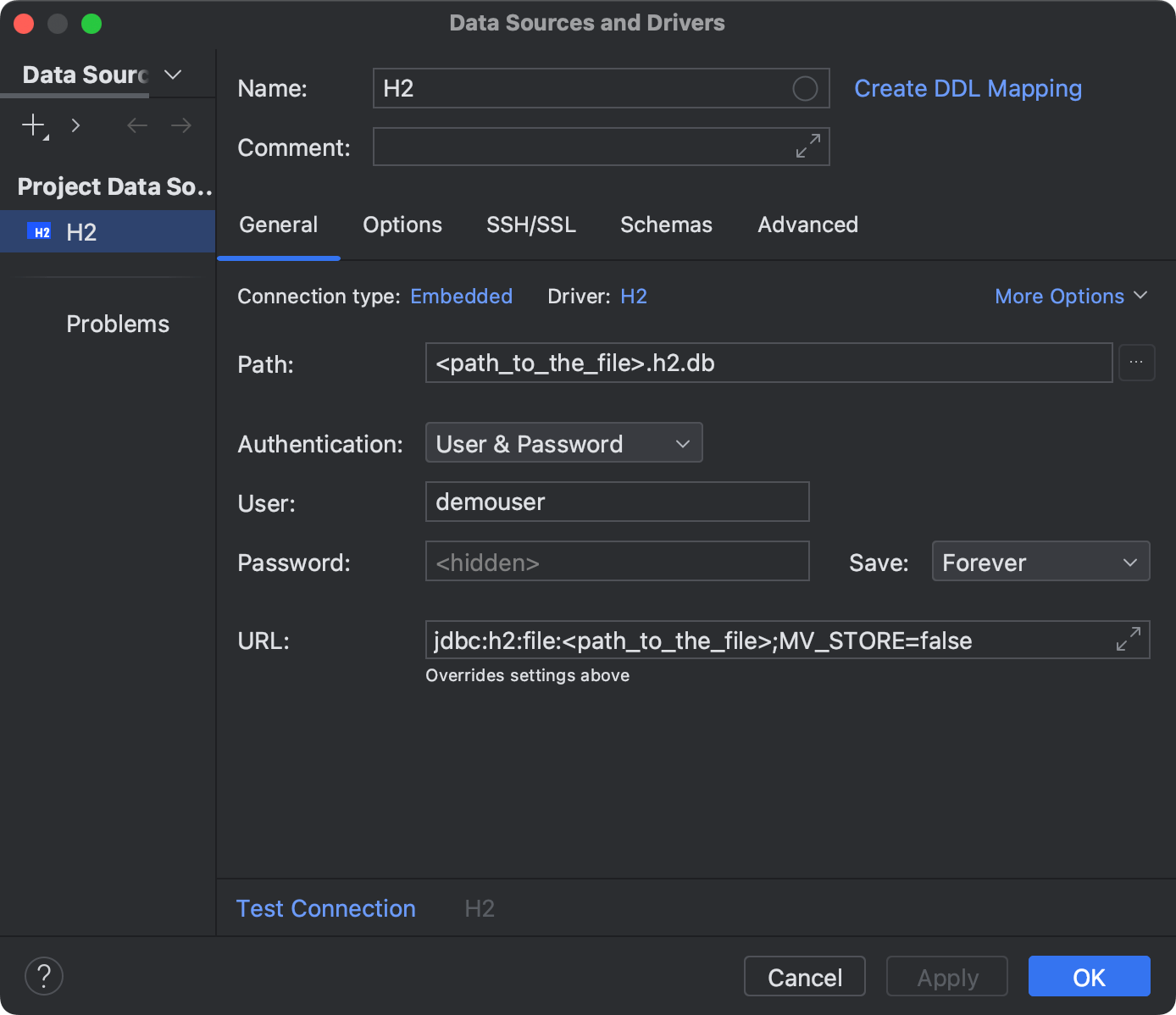Open the Advanced tab
Screen dimensions: 1176x1015
point(807,225)
